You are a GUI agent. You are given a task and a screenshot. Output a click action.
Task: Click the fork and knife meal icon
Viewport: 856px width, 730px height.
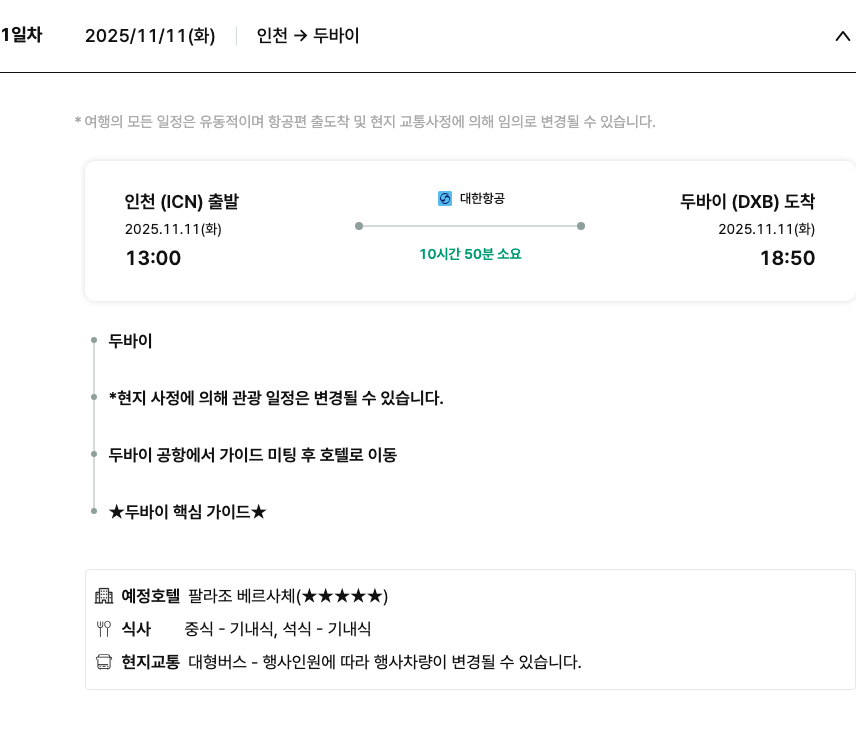tap(104, 629)
